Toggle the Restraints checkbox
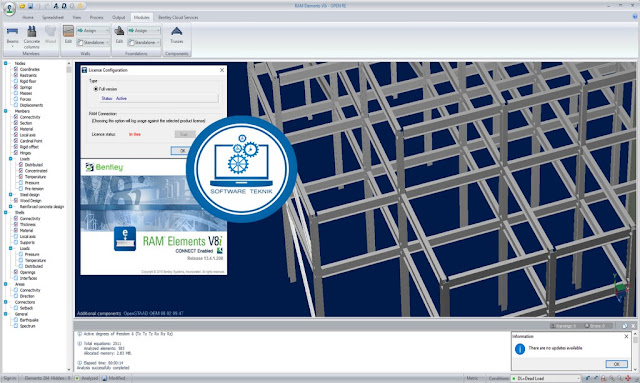Viewport: 640px width, 383px height. 16,75
